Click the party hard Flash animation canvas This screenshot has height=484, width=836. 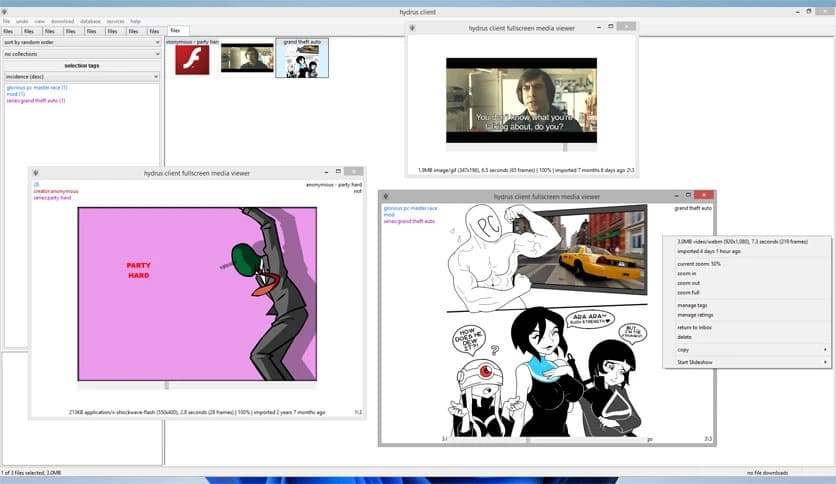197,294
